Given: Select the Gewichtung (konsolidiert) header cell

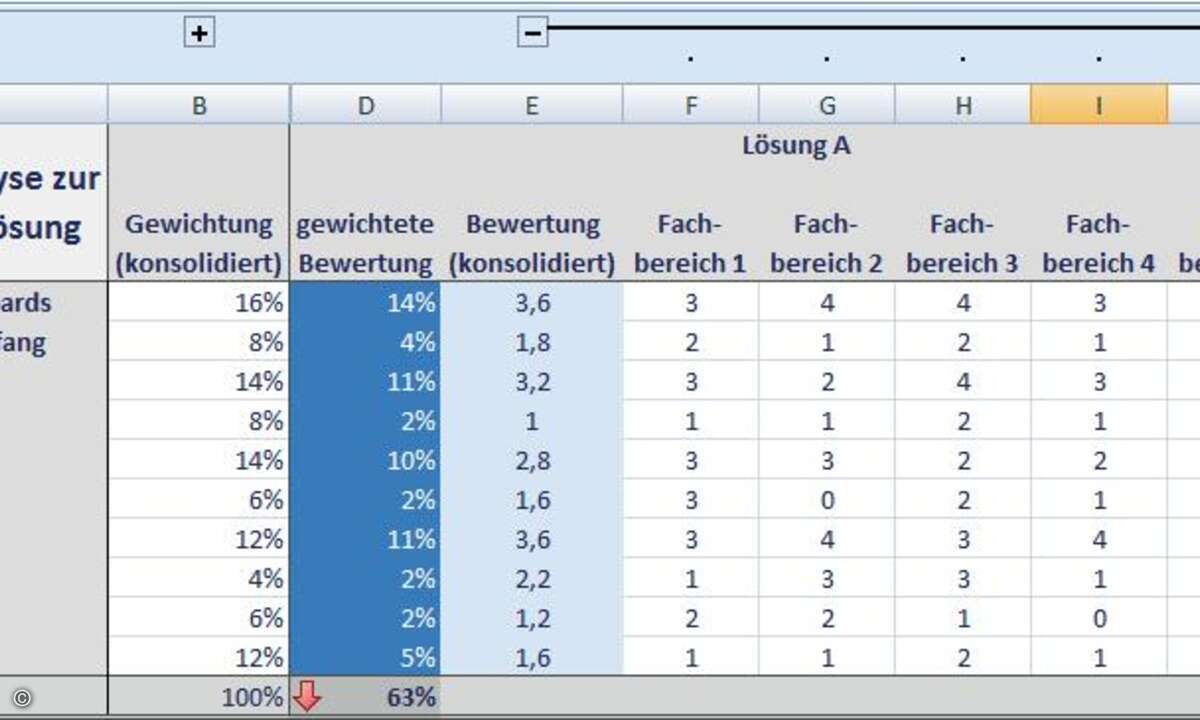Looking at the screenshot, I should 199,243.
